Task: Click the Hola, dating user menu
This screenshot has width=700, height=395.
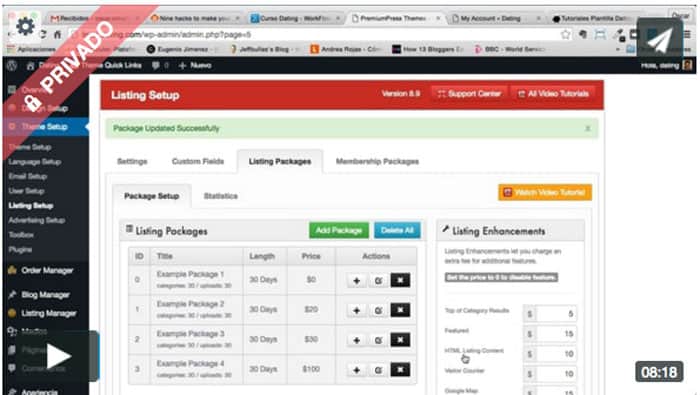Action: (666, 66)
